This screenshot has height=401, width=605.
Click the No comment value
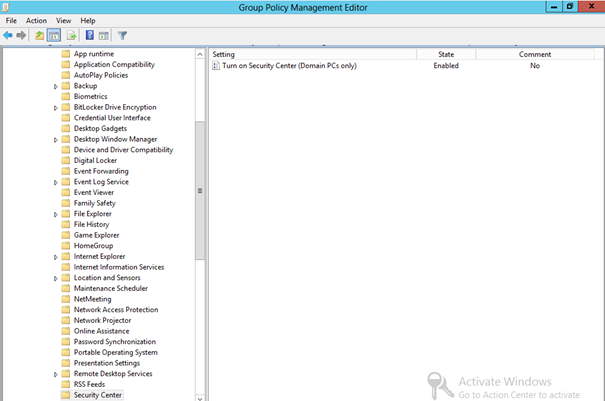535,66
